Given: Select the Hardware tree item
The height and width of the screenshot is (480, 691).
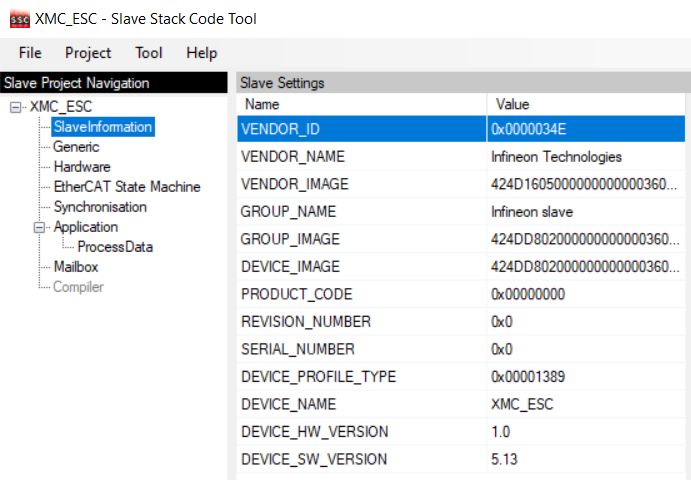Looking at the screenshot, I should [82, 167].
